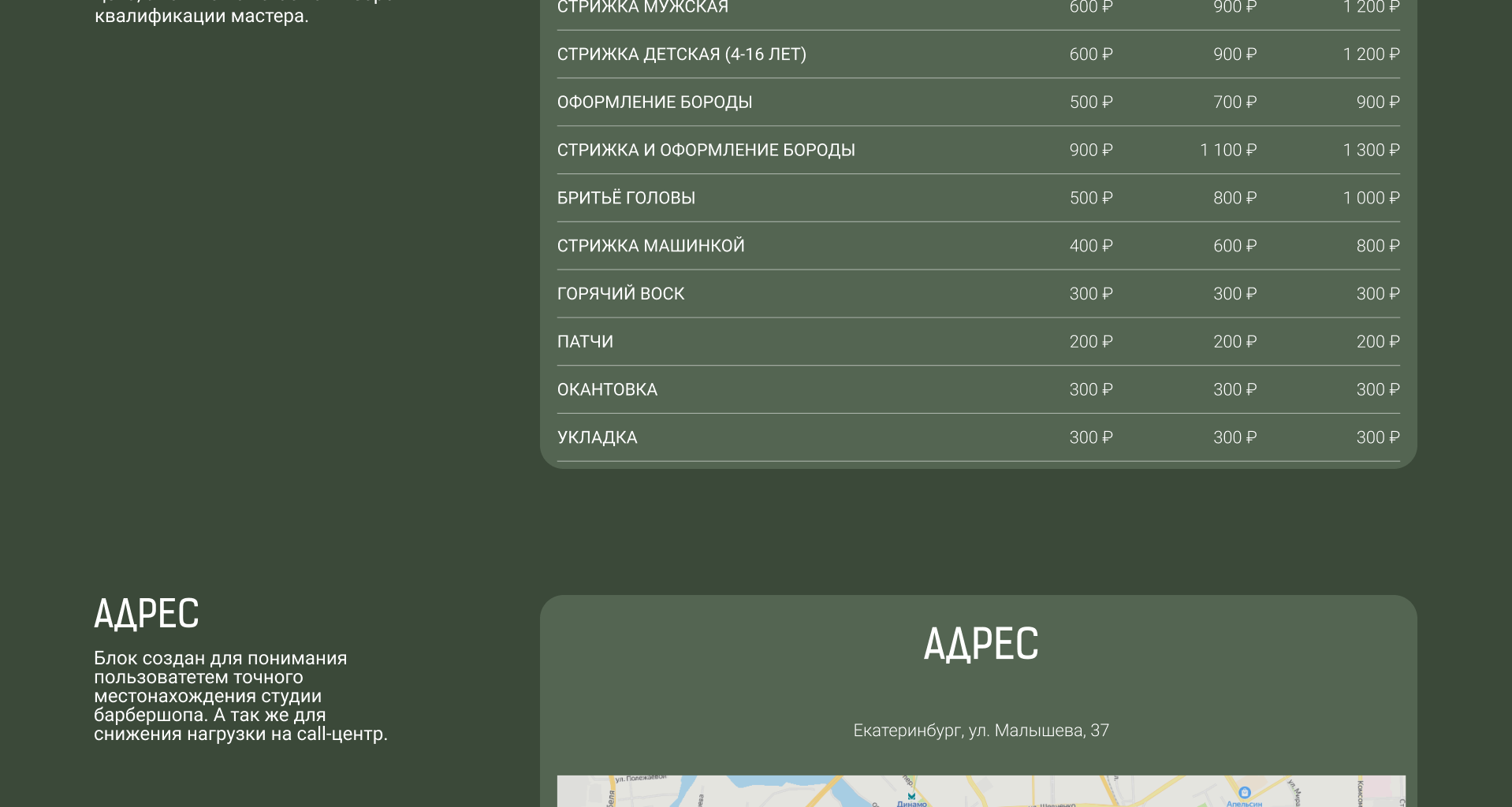Select the ОФОРМЛЕНИЕ БОРОДЫ service name
Screen dimensions: 1512x807
click(654, 102)
